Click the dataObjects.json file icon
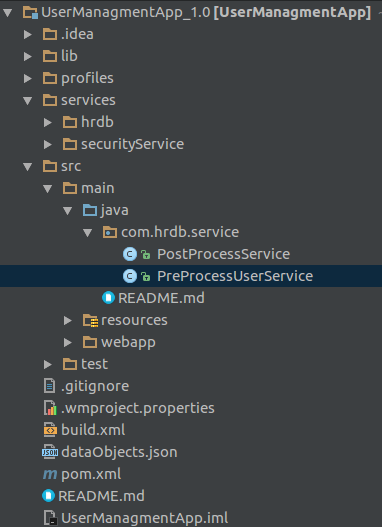 [50, 452]
